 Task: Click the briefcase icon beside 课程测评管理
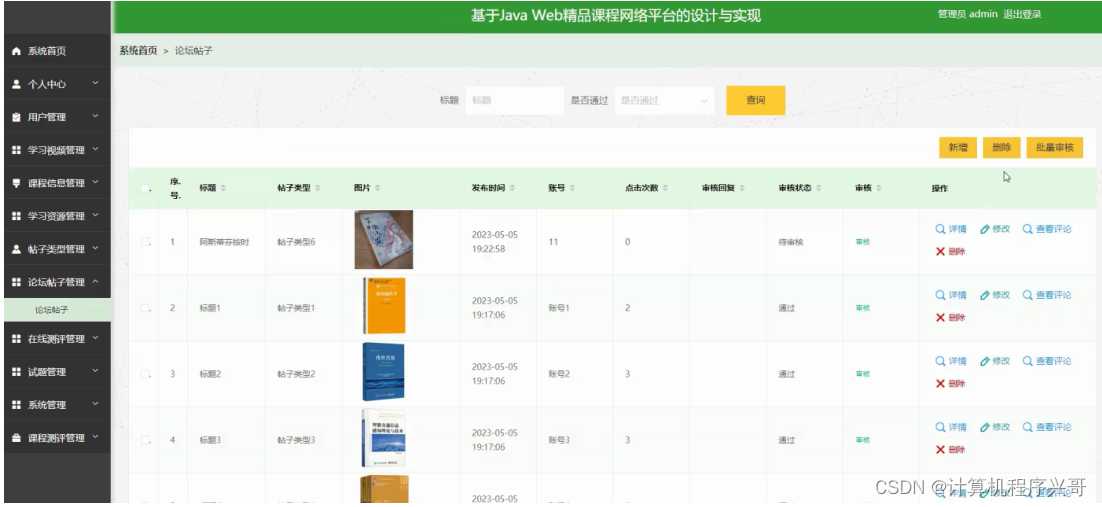[17, 439]
